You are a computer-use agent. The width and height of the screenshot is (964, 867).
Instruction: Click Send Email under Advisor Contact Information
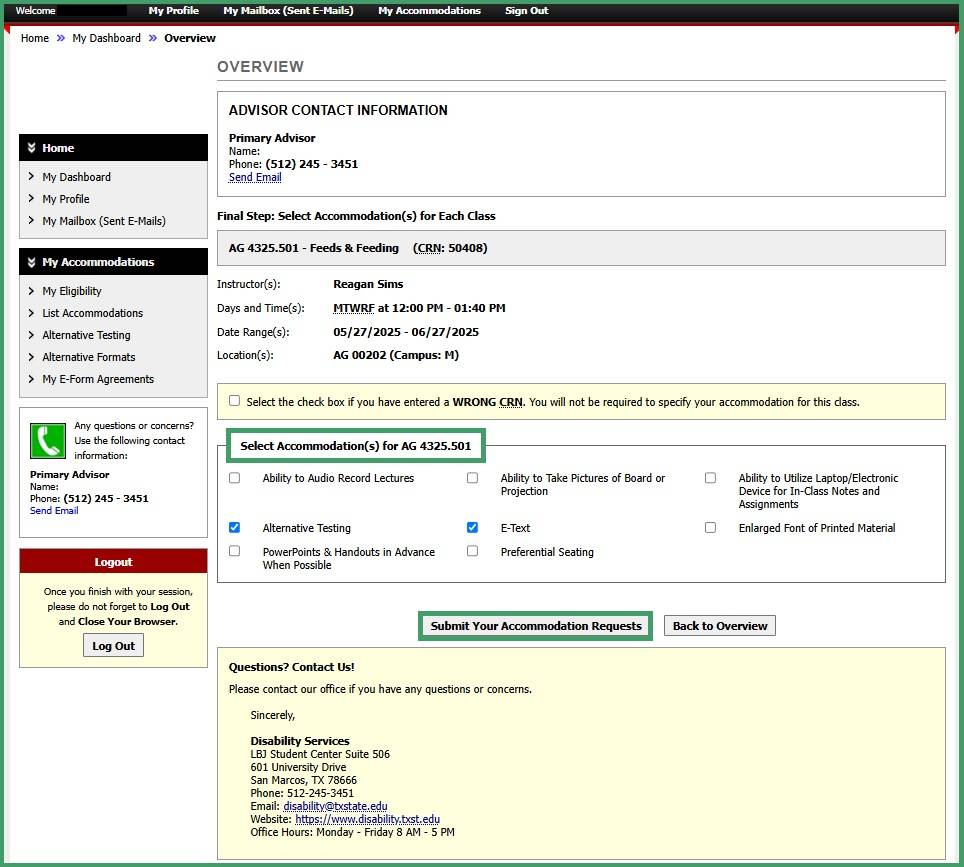255,177
